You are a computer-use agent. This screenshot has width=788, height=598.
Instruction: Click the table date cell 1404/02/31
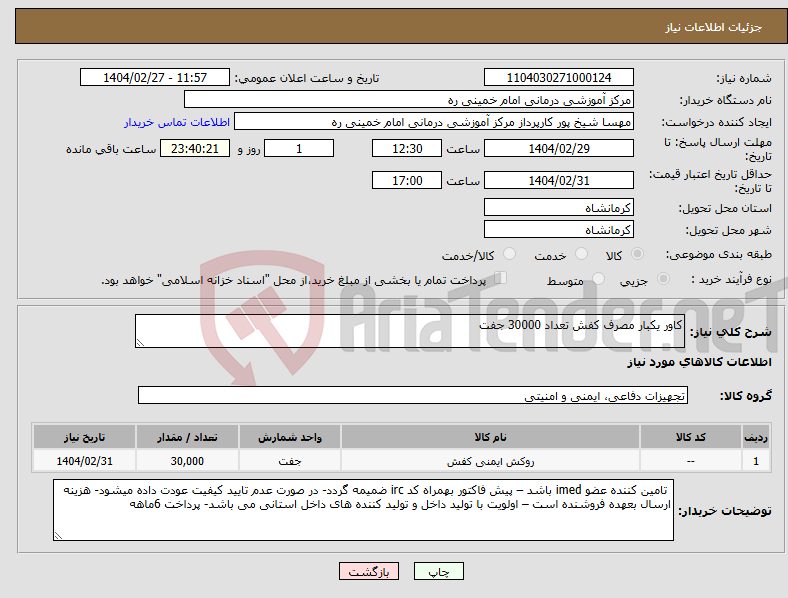tap(84, 461)
